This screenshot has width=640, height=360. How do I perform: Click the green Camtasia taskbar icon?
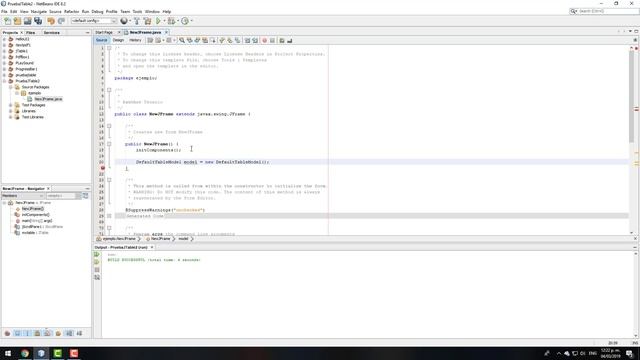coord(58,353)
